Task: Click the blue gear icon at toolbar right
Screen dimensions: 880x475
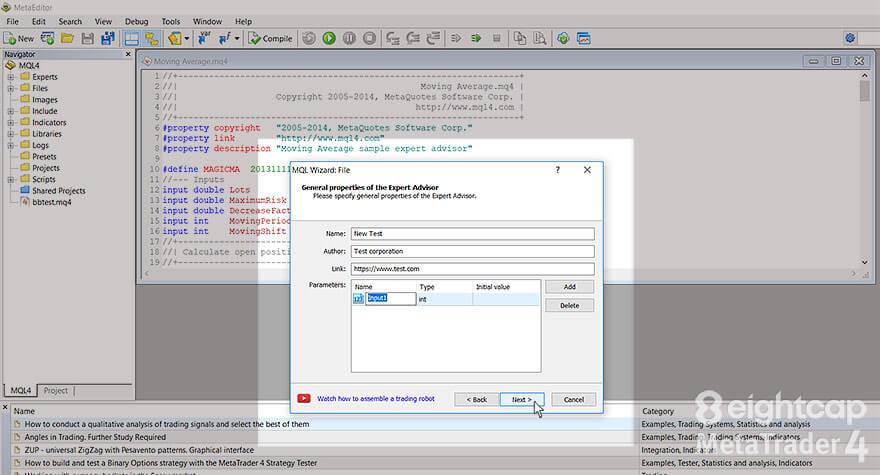Action: [x=850, y=38]
